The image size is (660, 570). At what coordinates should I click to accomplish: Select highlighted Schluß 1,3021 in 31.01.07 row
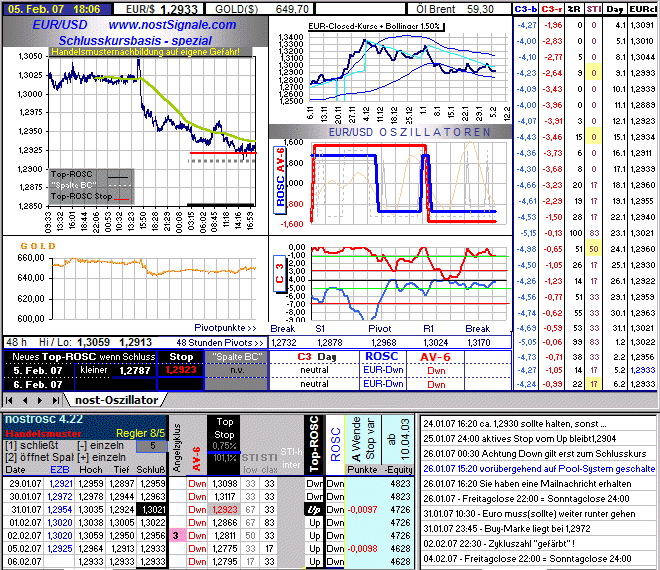(x=152, y=510)
